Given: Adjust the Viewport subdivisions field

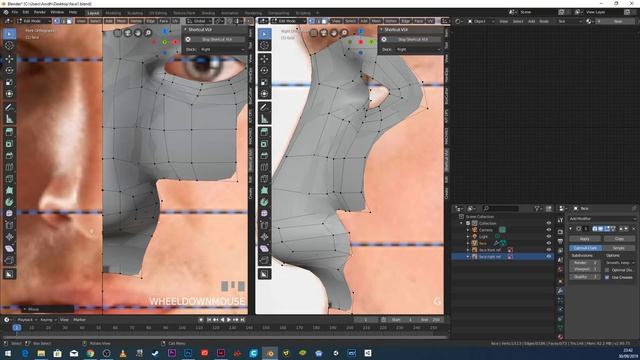Looking at the screenshot, I should click(x=585, y=269).
